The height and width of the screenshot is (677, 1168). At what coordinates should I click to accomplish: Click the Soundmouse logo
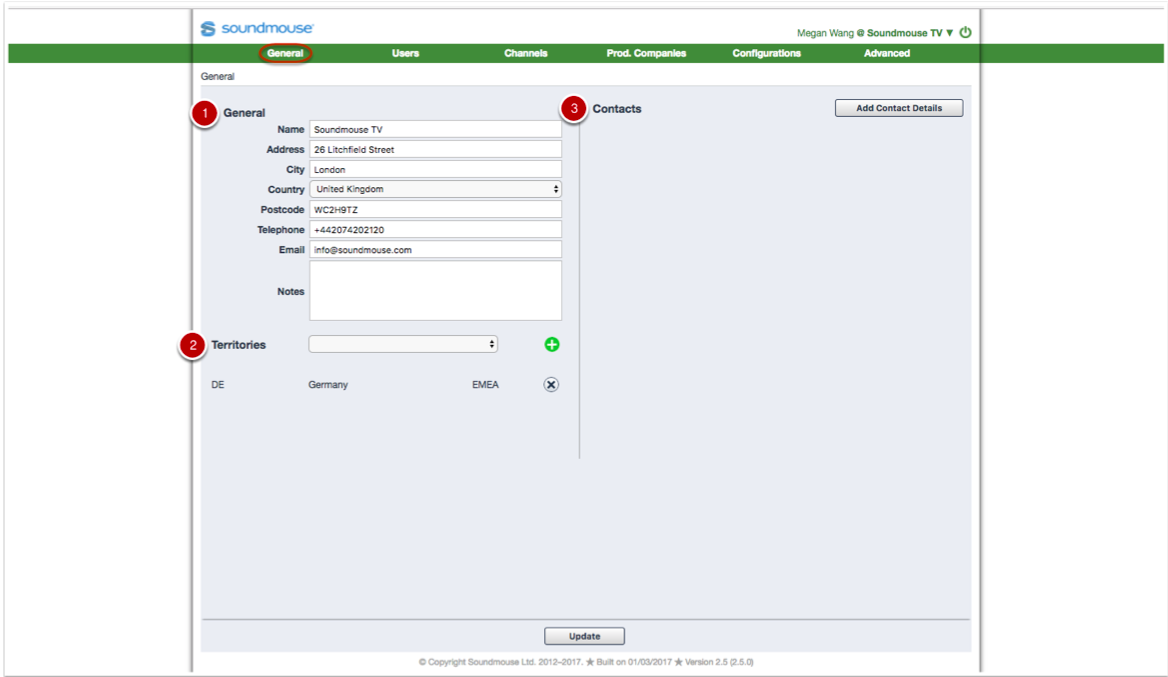click(x=257, y=28)
